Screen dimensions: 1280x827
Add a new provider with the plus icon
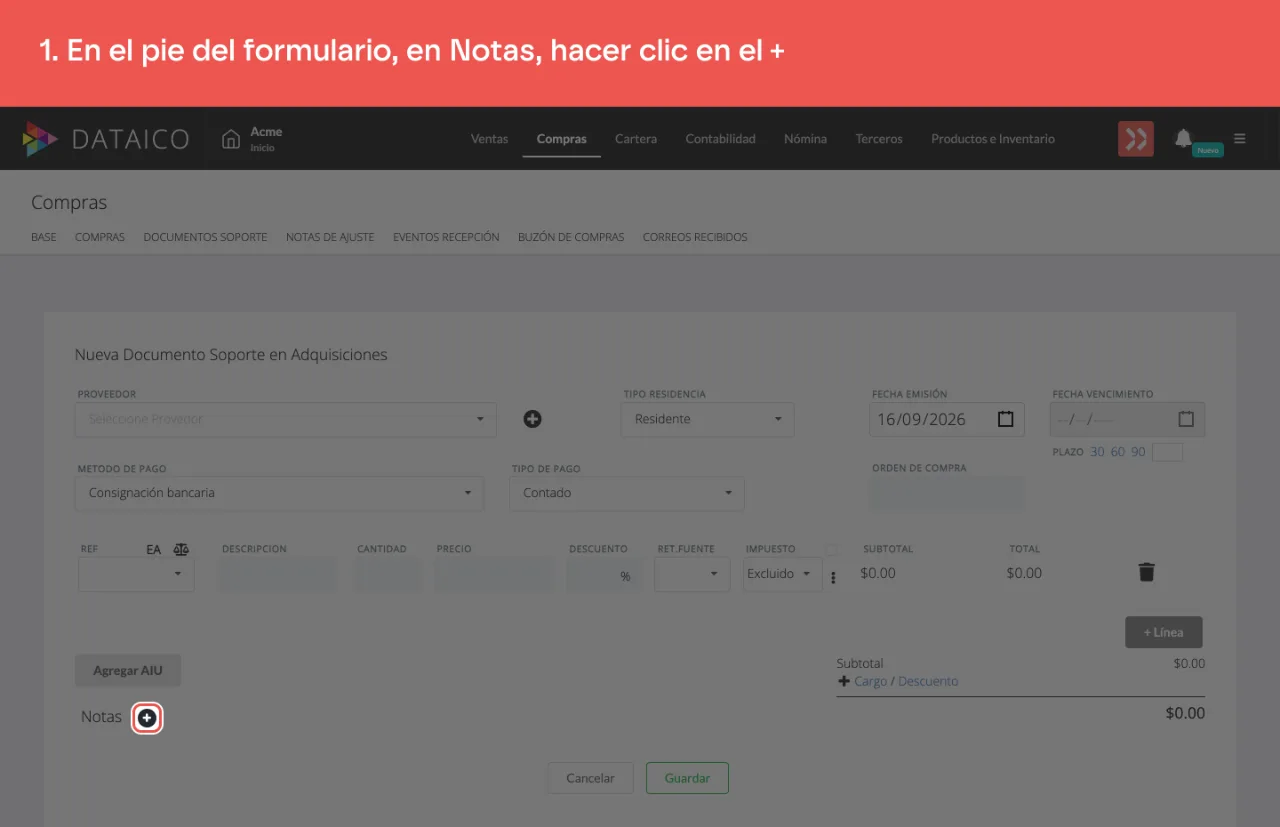tap(533, 419)
